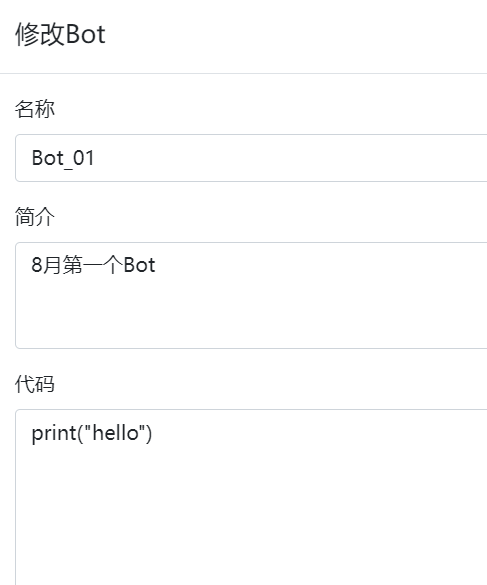Place cursor on print("hello") code line

click(x=92, y=433)
